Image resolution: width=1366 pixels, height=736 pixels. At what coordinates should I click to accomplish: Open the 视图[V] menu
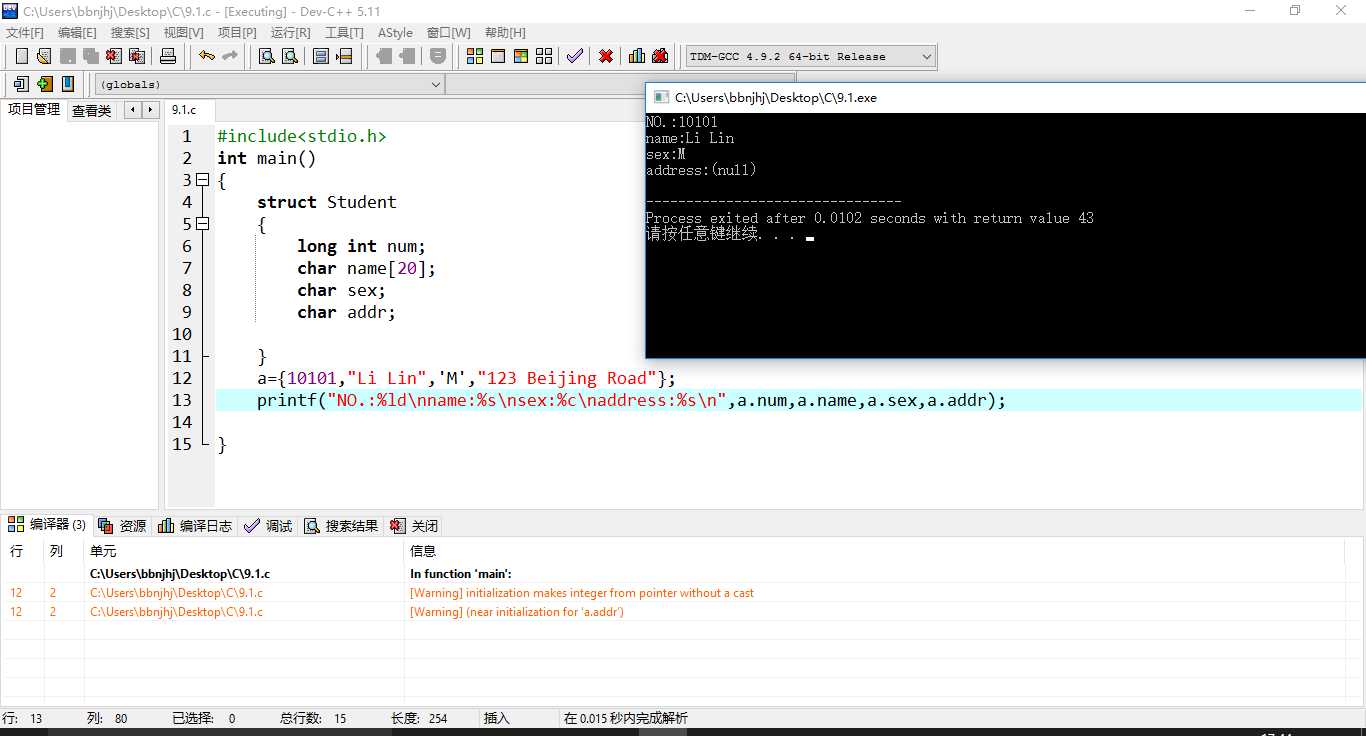[x=184, y=32]
